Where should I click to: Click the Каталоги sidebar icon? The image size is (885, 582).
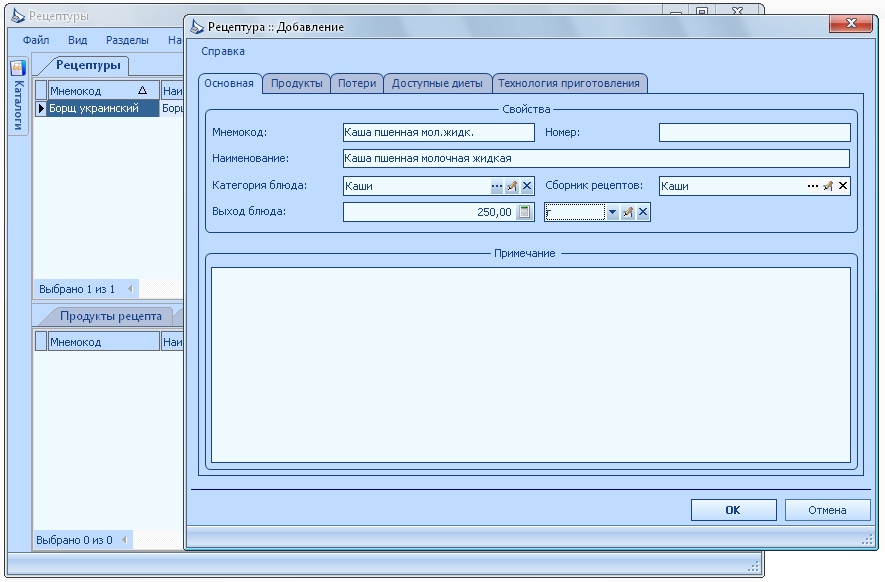coord(18,68)
